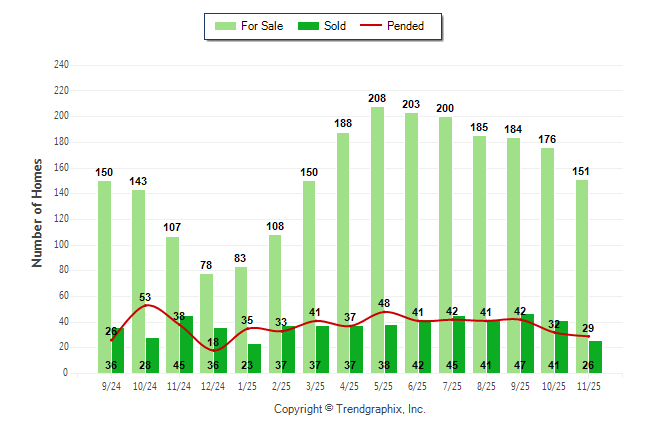The width and height of the screenshot is (646, 434).
Task: Click the Copyright Trendgraphix, Inc. text
Action: (x=350, y=409)
